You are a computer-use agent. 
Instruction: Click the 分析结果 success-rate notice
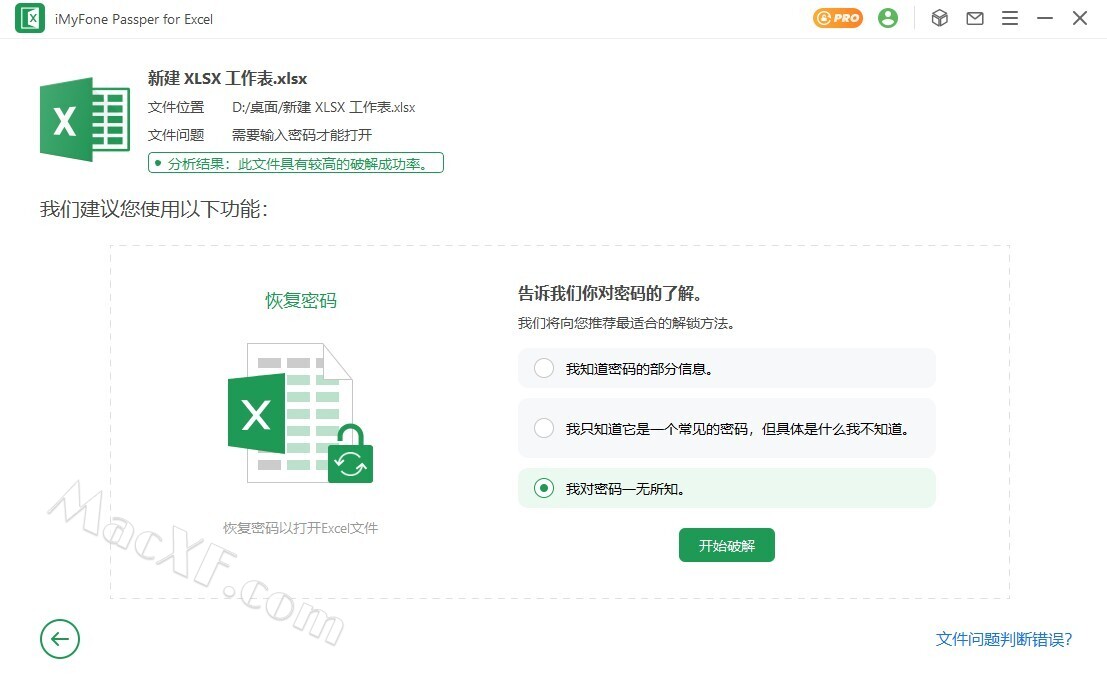click(296, 163)
